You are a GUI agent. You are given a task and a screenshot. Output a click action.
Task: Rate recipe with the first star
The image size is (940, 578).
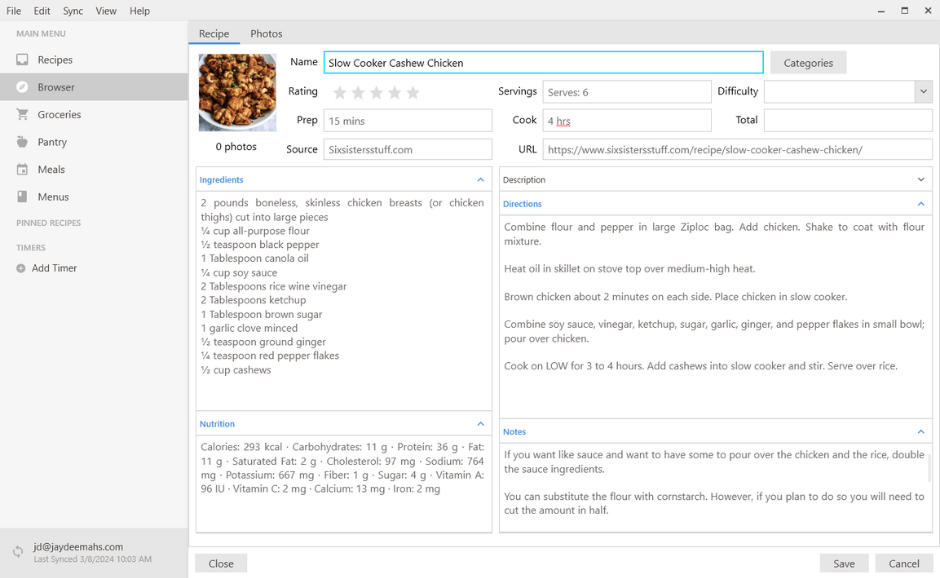coord(340,92)
